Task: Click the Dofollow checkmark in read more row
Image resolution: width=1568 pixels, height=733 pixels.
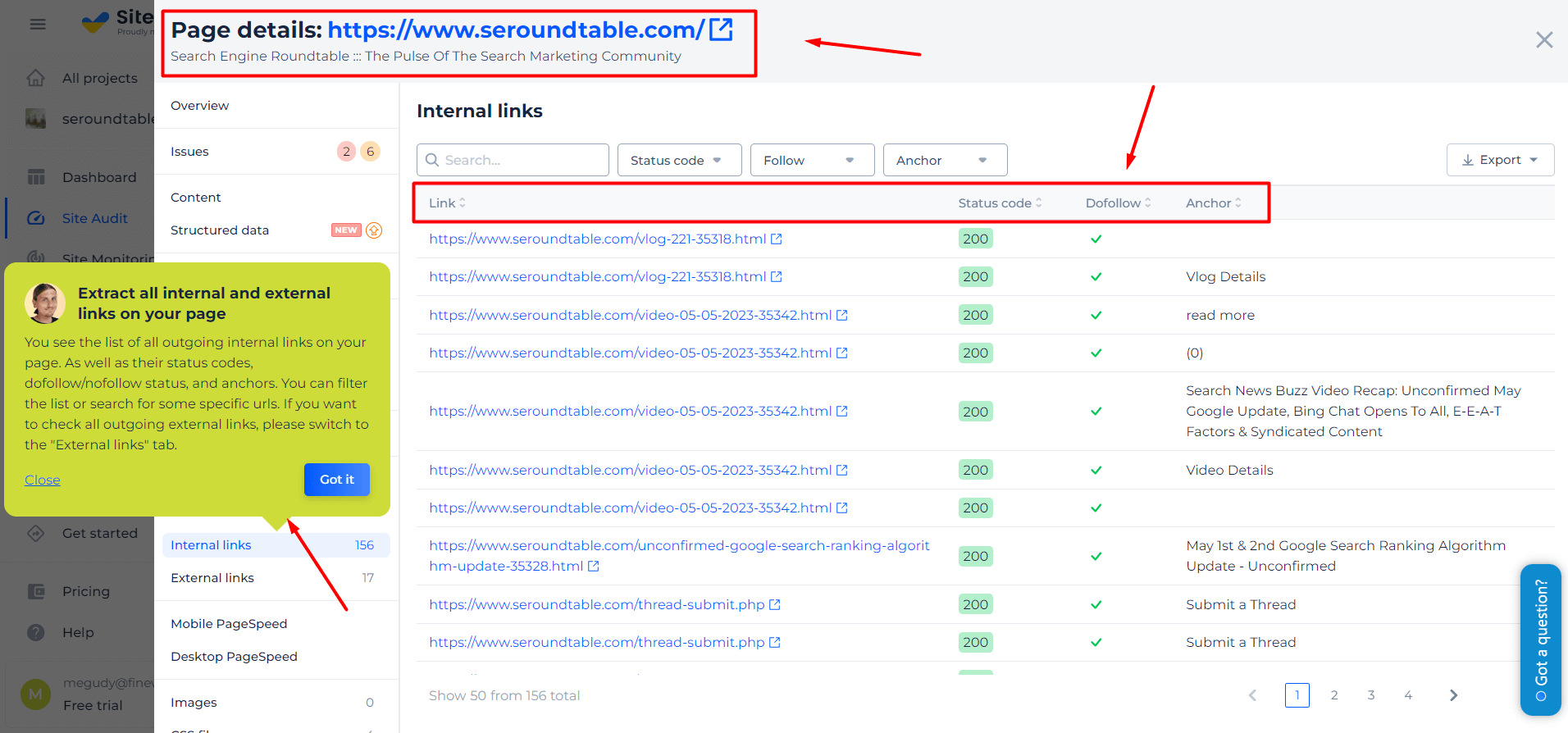Action: (1096, 315)
